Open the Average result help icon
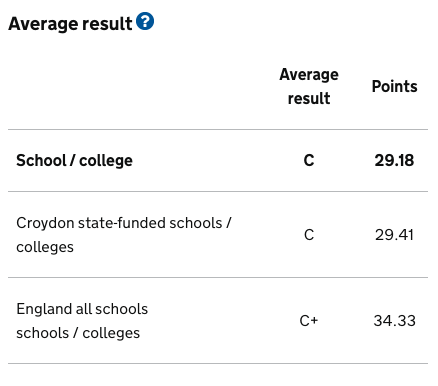This screenshot has width=438, height=386. point(145,21)
